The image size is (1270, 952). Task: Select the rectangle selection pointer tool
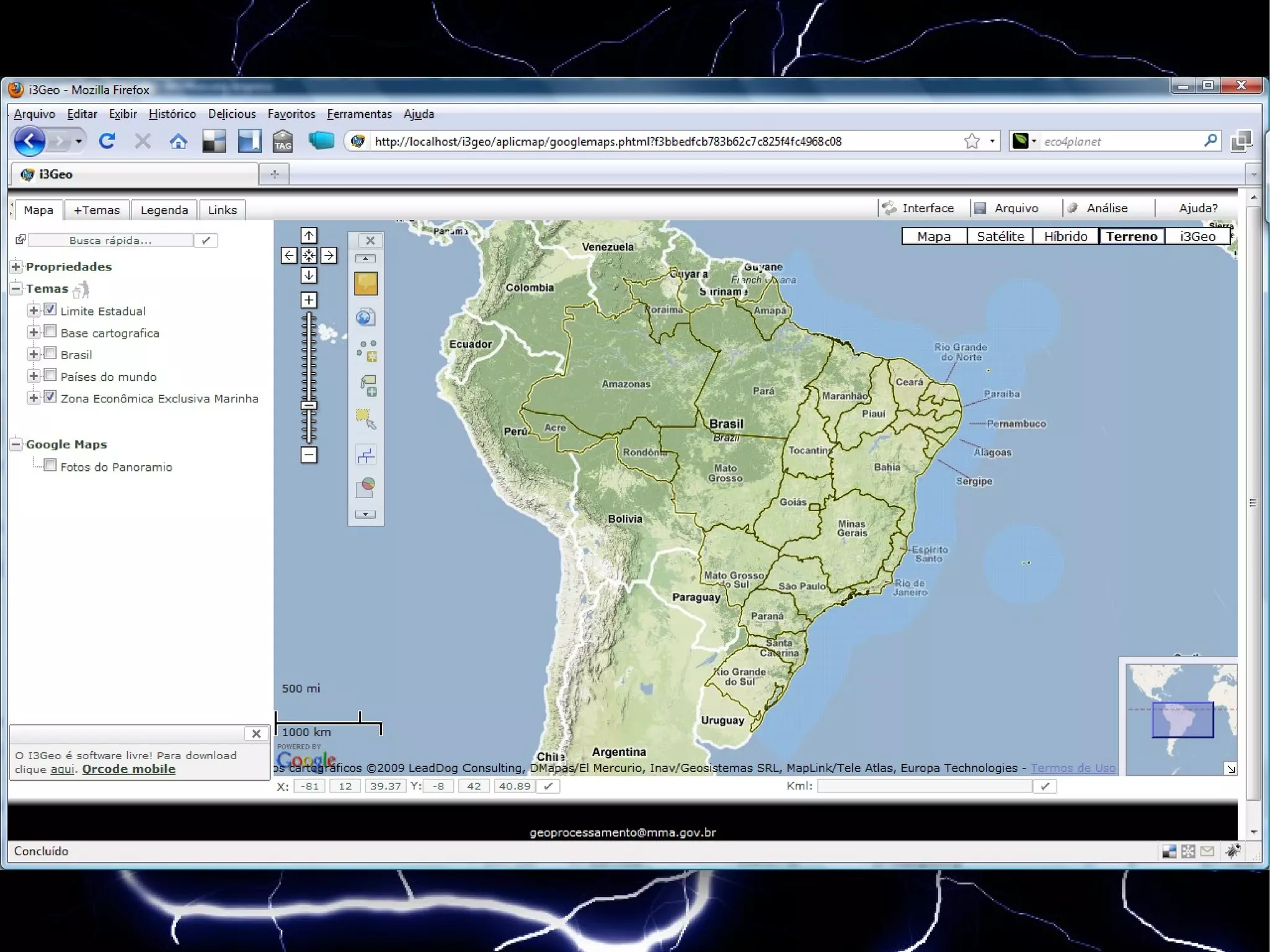click(x=365, y=419)
